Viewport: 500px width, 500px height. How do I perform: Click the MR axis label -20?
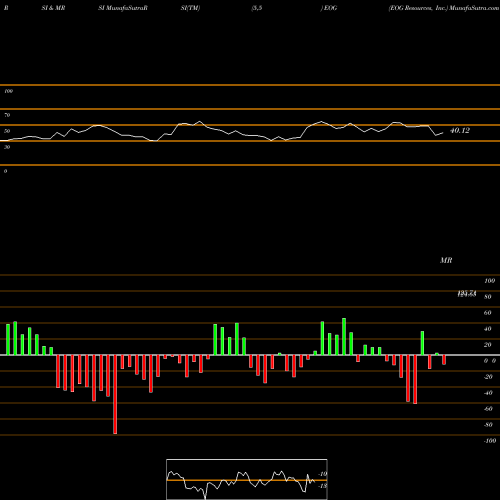(x=488, y=377)
